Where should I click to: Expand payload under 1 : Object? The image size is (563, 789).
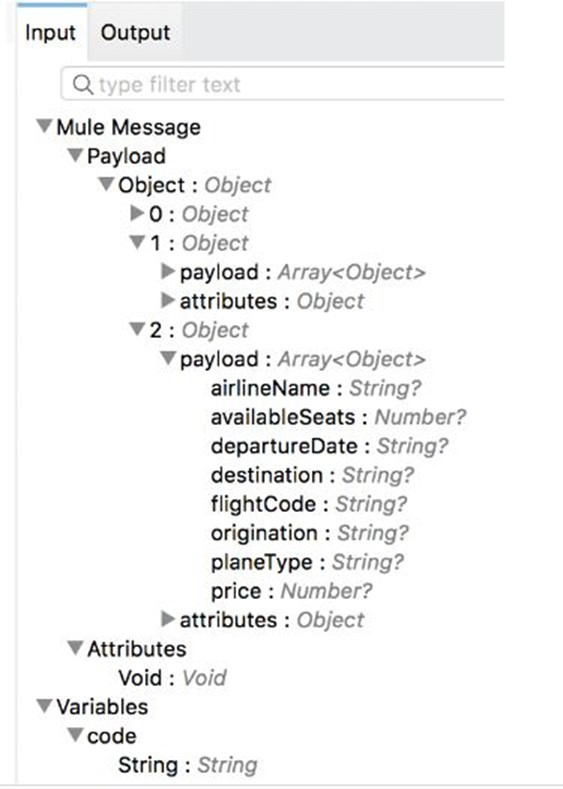pos(168,271)
